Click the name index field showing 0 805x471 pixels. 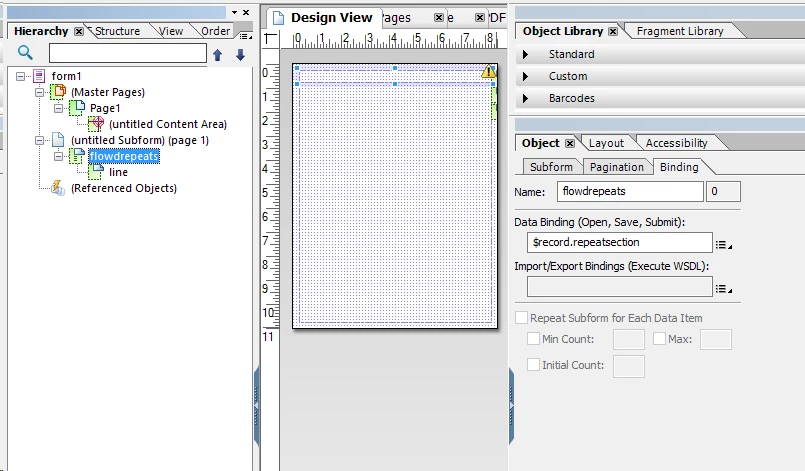(x=723, y=192)
